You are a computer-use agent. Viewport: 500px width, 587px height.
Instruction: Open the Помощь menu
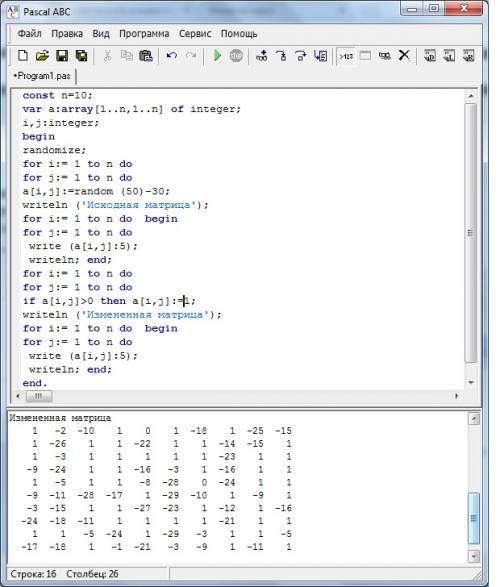239,34
